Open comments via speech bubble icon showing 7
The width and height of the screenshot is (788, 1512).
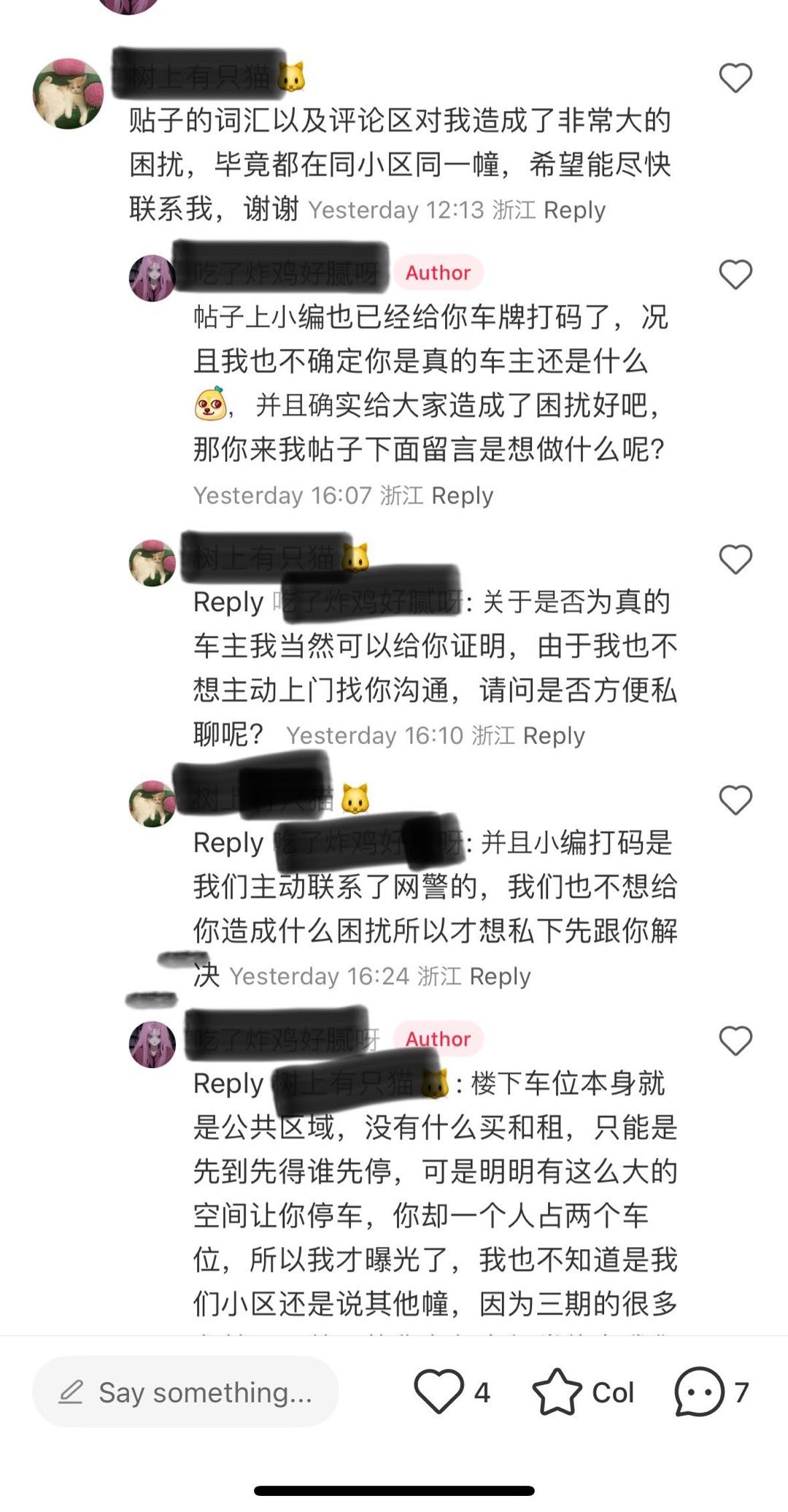point(699,1392)
